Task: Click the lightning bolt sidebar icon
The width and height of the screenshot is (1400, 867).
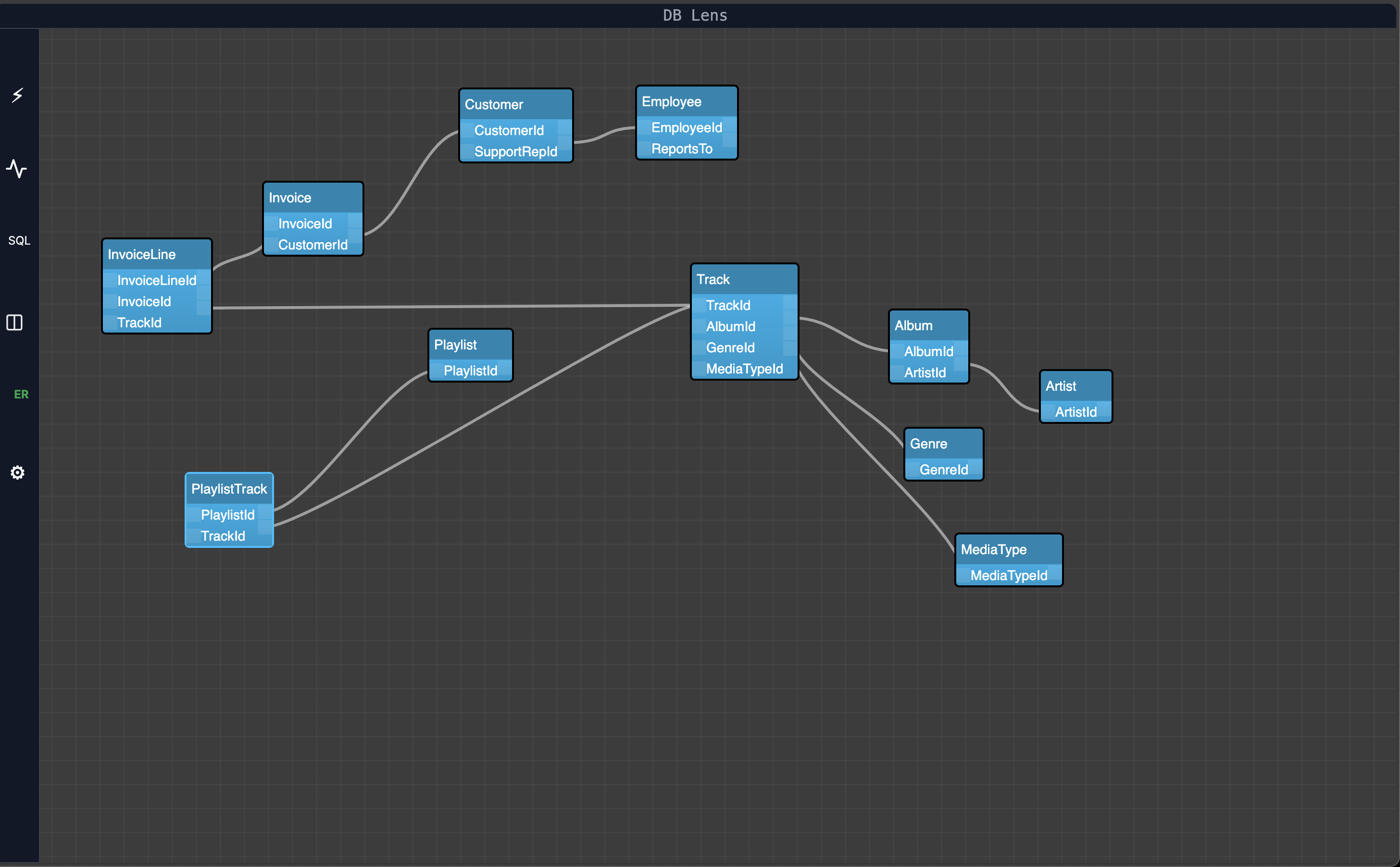Action: tap(17, 95)
